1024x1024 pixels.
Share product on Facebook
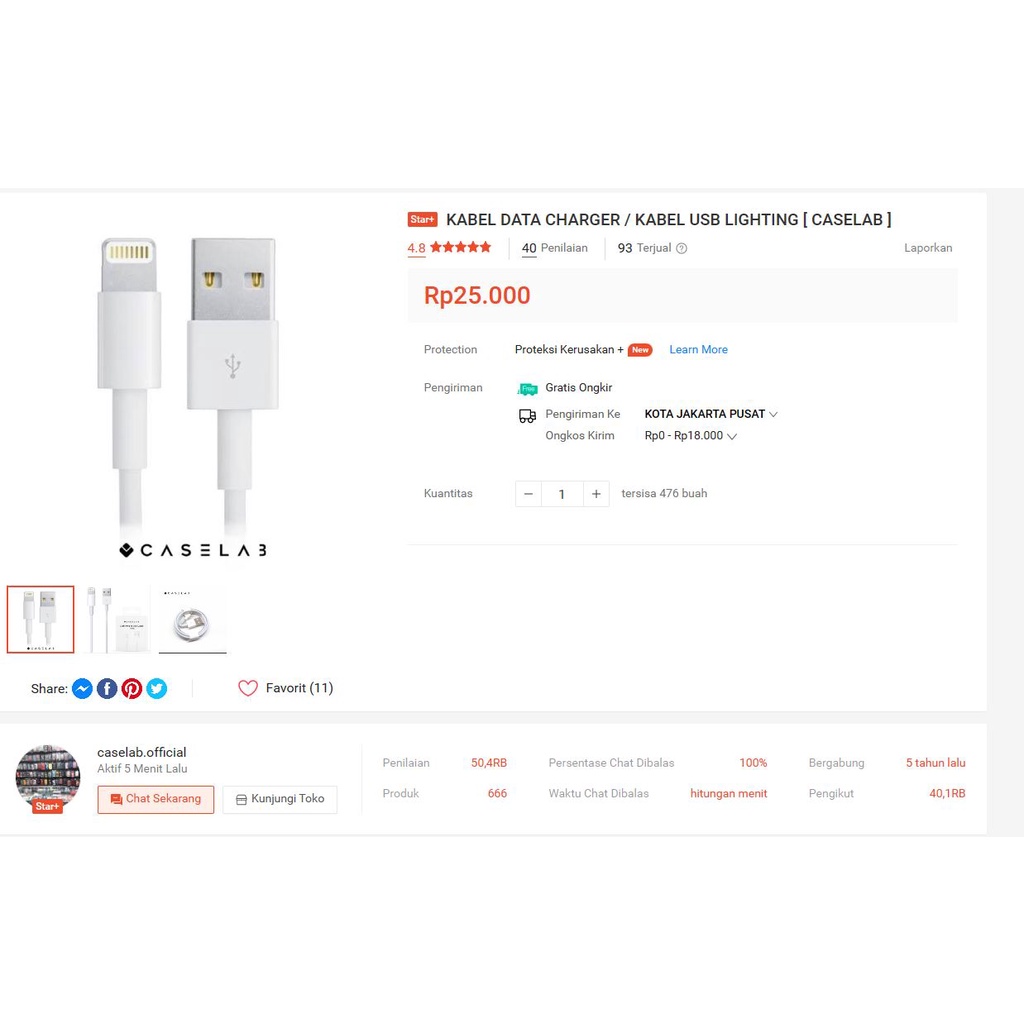tap(107, 688)
